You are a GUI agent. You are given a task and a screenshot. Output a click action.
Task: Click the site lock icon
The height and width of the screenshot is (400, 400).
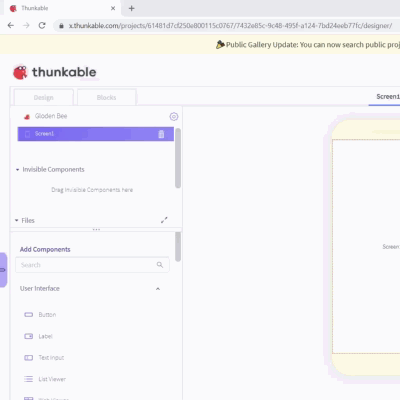[61, 26]
